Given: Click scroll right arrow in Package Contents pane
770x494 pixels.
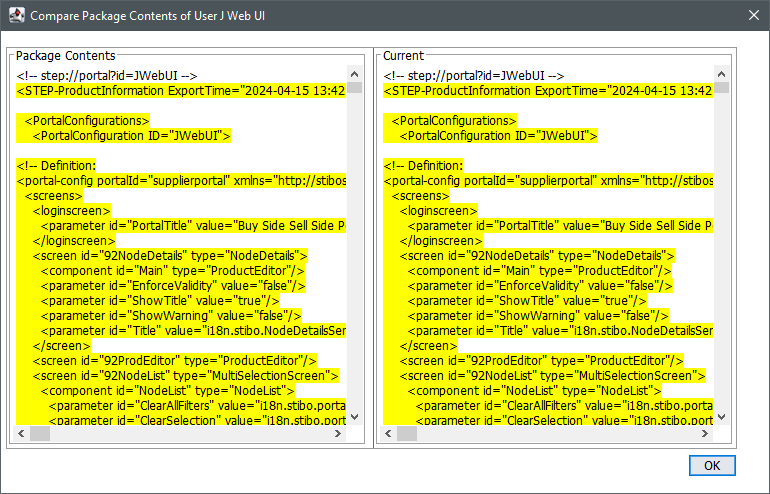Looking at the screenshot, I should [339, 434].
